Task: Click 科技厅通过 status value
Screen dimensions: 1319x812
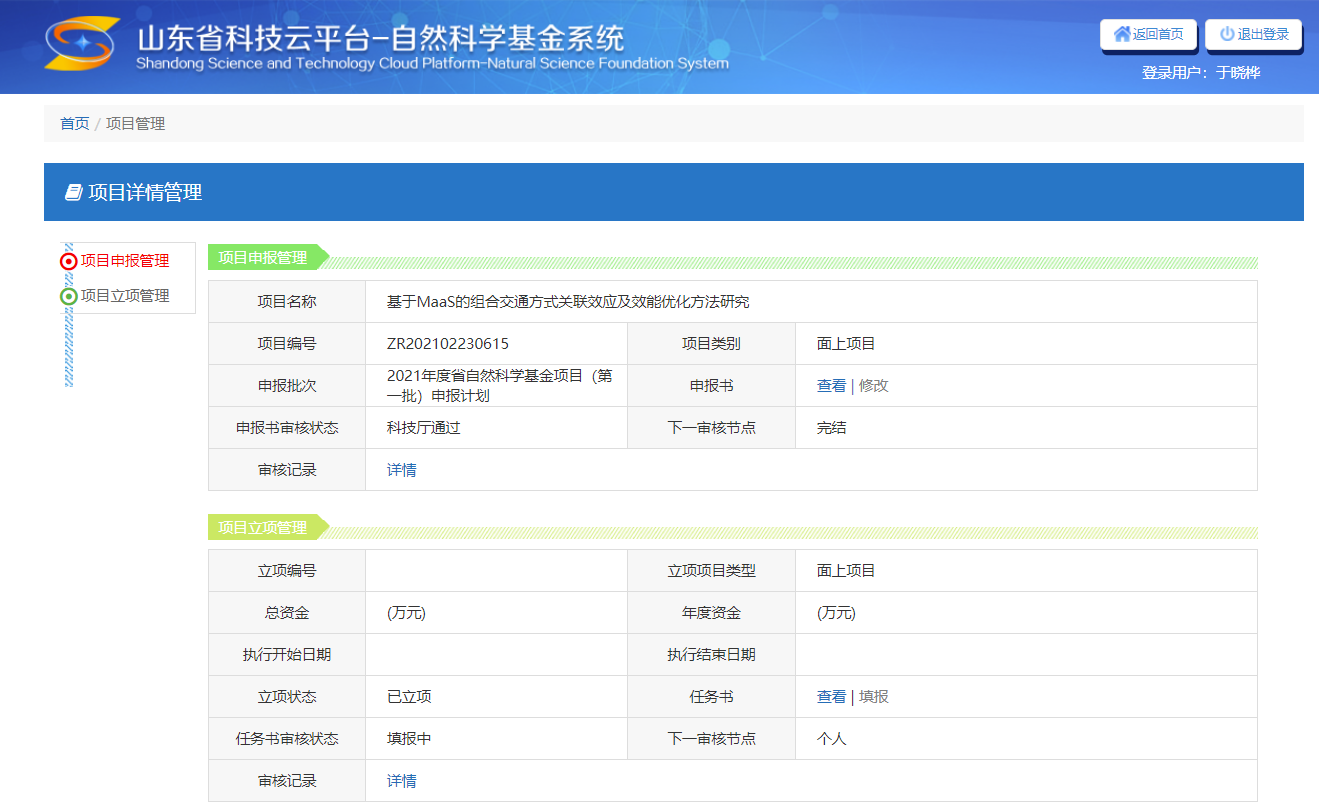Action: coord(424,428)
